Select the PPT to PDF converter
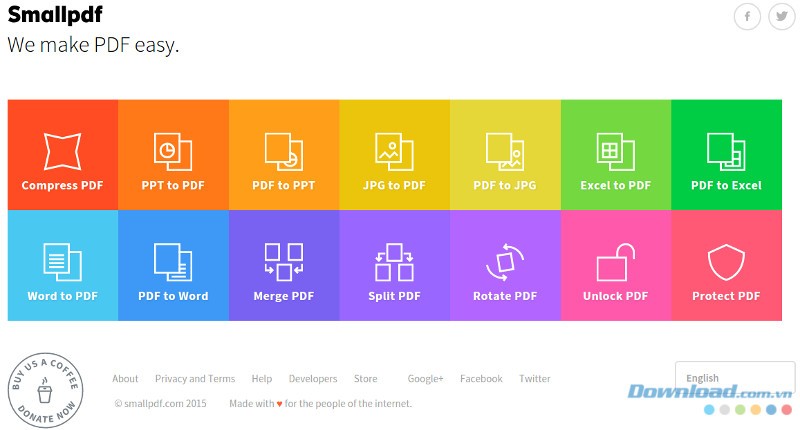 click(173, 155)
